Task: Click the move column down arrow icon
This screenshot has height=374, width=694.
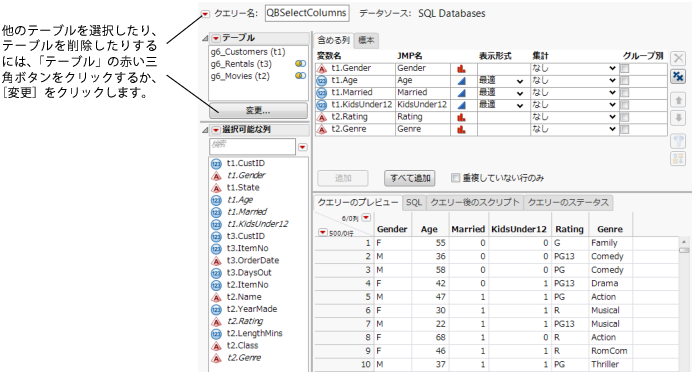Action: pyautogui.click(x=678, y=118)
